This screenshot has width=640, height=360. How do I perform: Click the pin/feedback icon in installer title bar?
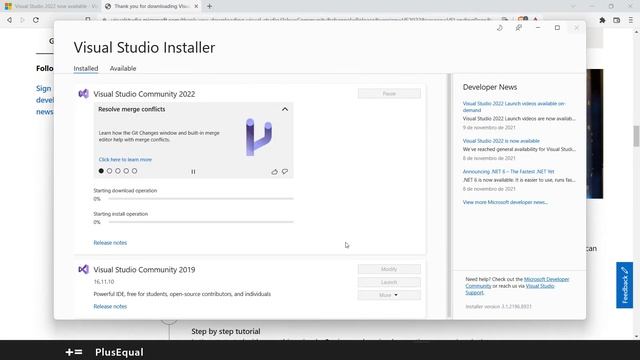coord(518,28)
